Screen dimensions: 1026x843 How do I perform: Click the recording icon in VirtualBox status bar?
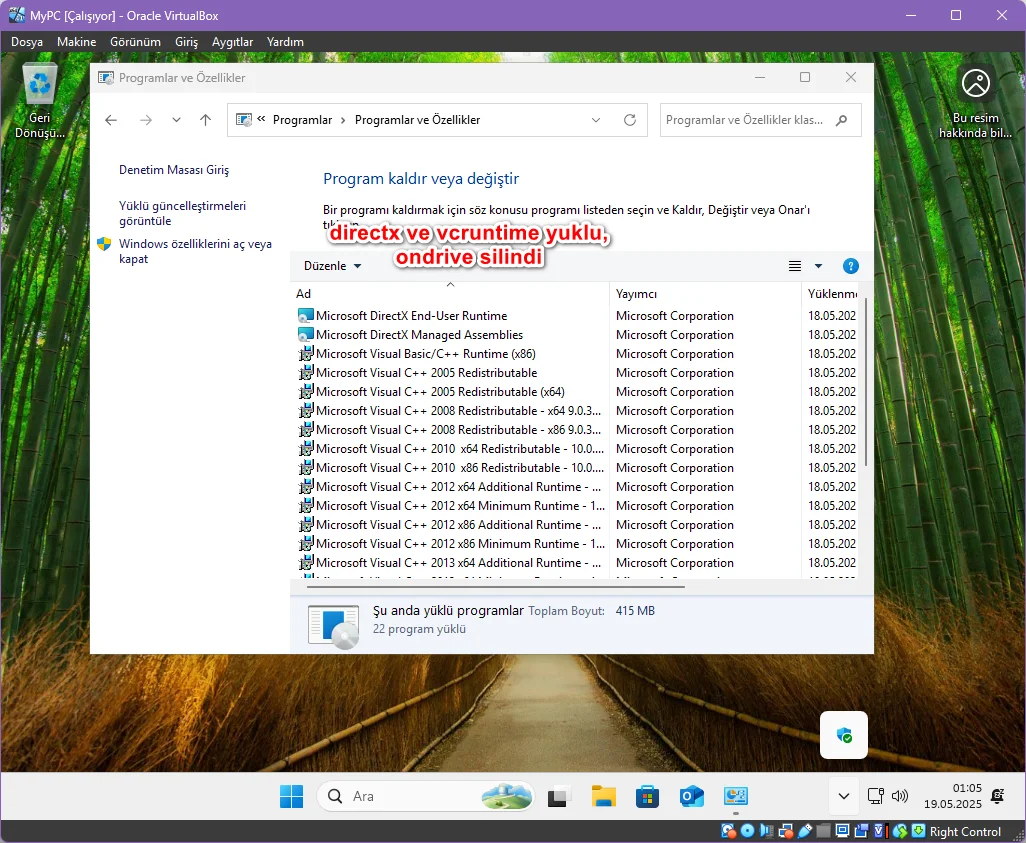click(x=861, y=831)
